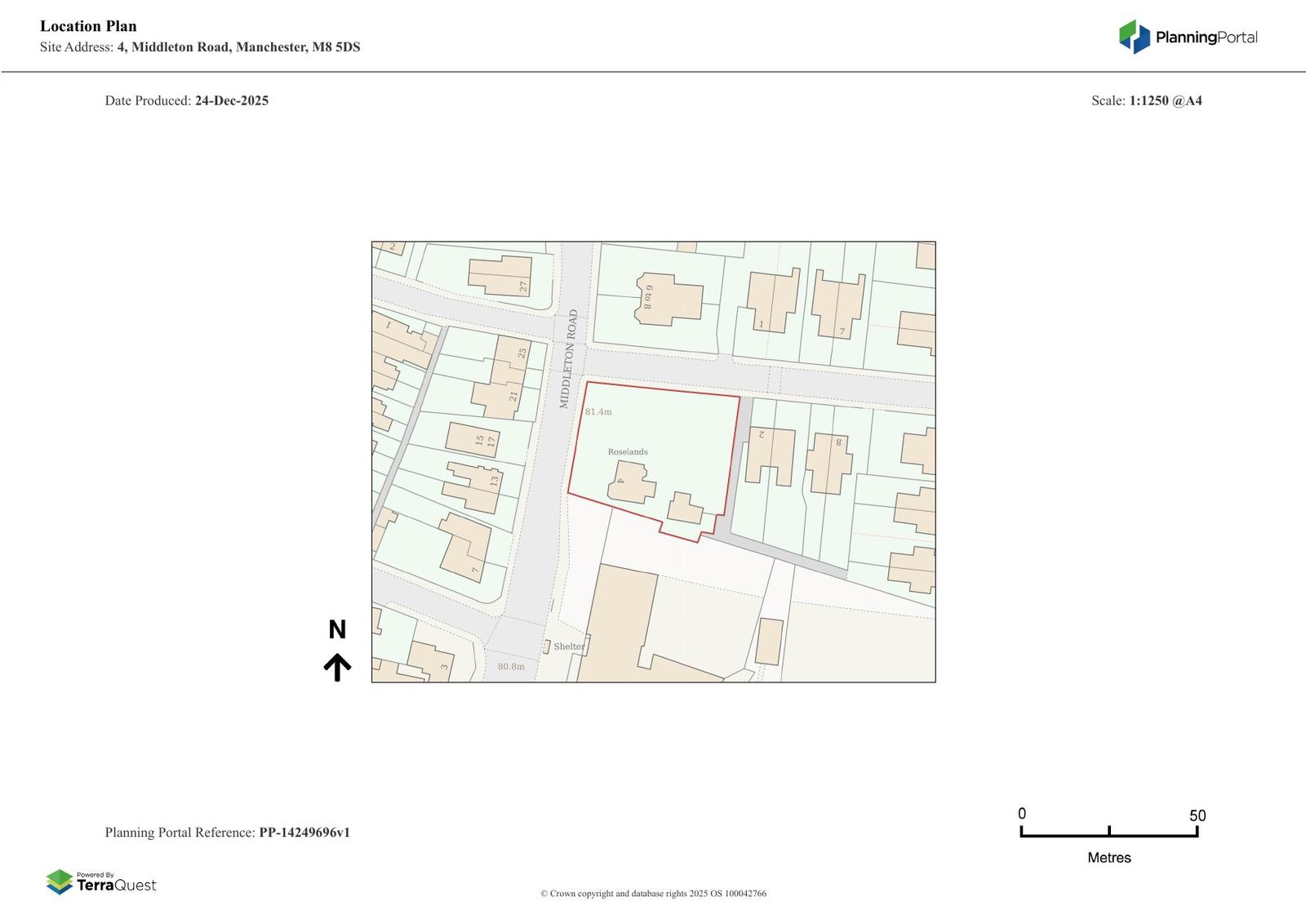Click the Shelter marker on the map

568,646
